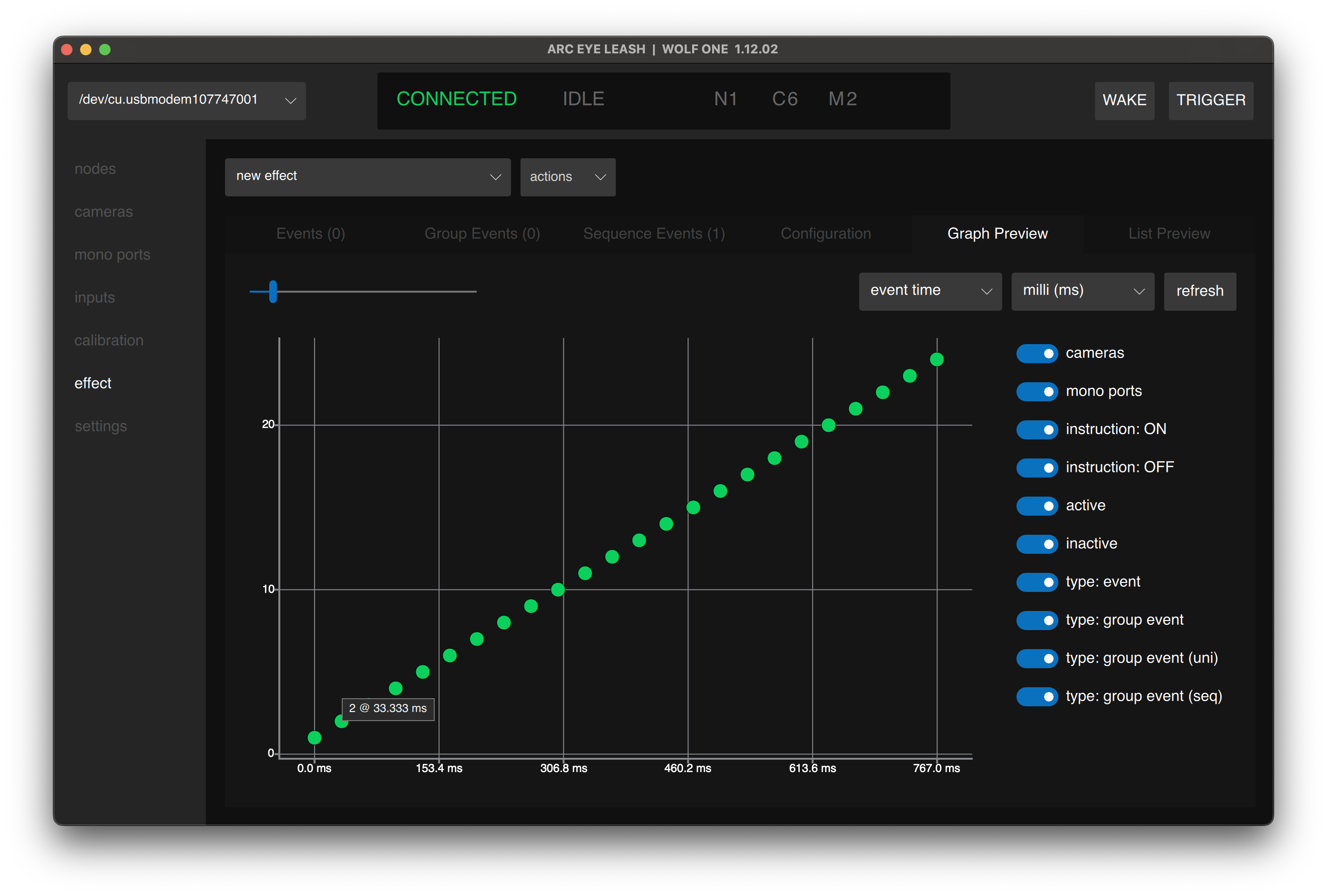The image size is (1327, 896).
Task: Toggle the type: event switch
Action: (1036, 582)
